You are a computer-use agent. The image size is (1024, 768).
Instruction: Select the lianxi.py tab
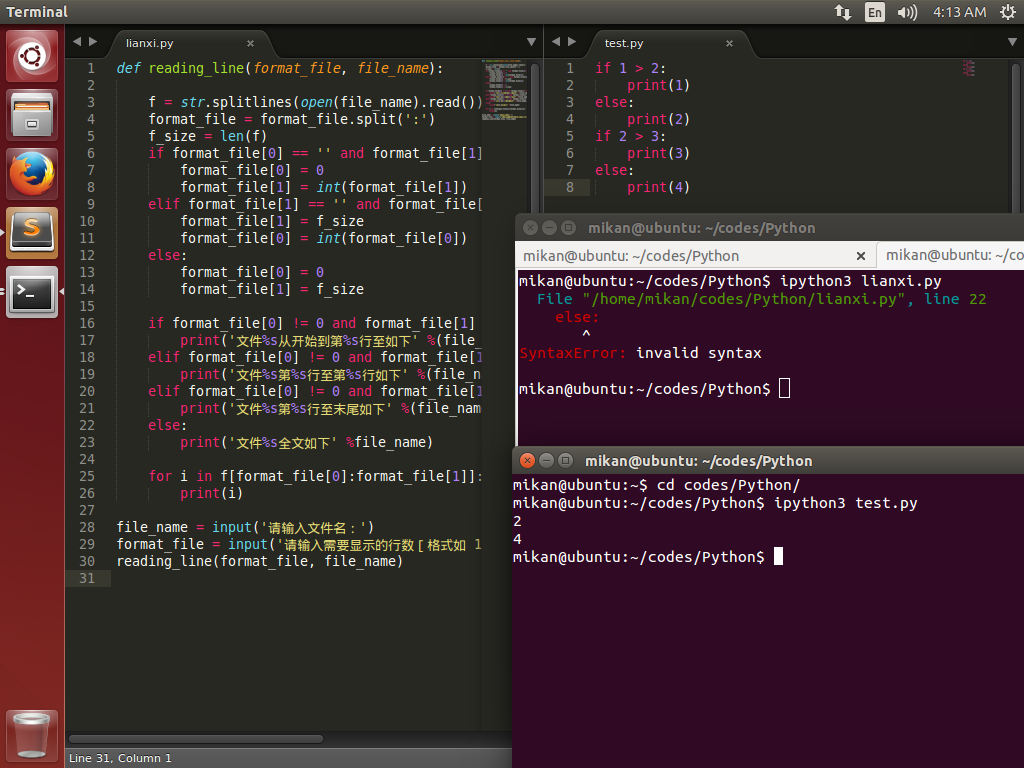coord(150,43)
